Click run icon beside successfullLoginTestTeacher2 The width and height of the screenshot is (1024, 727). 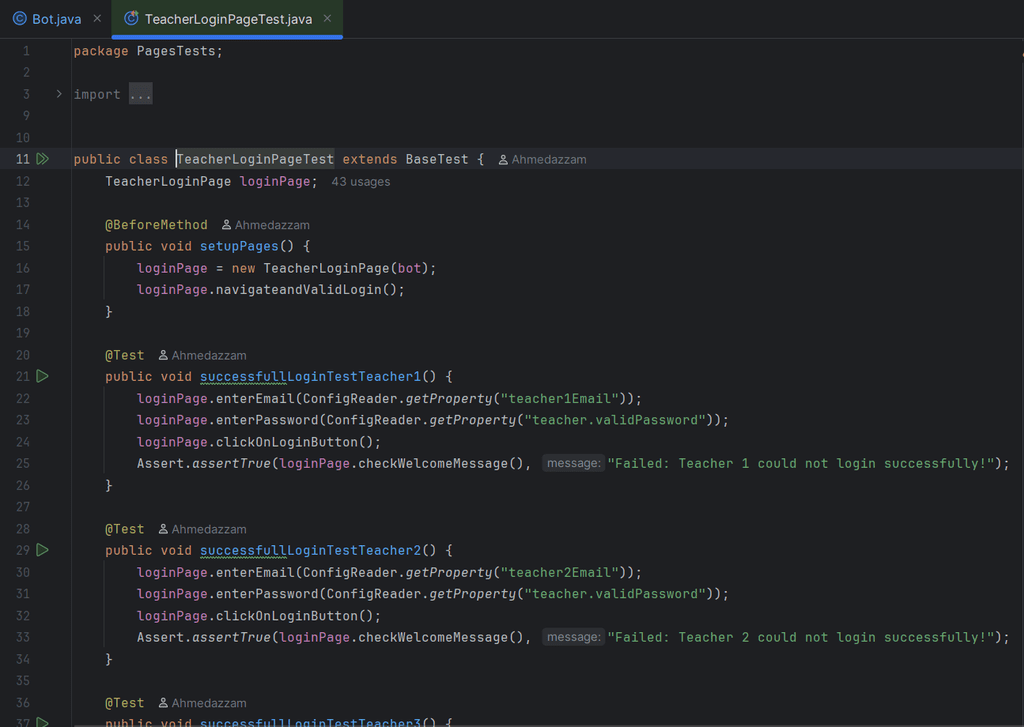(x=43, y=550)
